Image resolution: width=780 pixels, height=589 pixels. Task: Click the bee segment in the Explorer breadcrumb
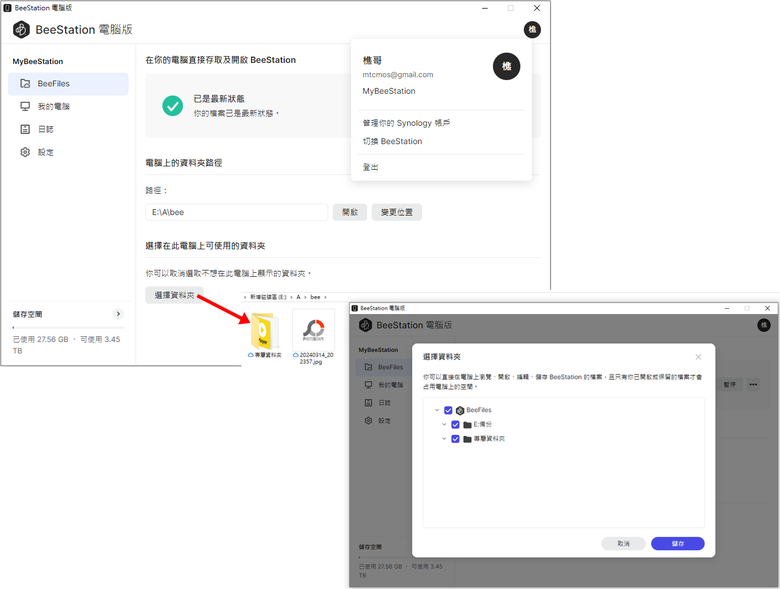315,297
